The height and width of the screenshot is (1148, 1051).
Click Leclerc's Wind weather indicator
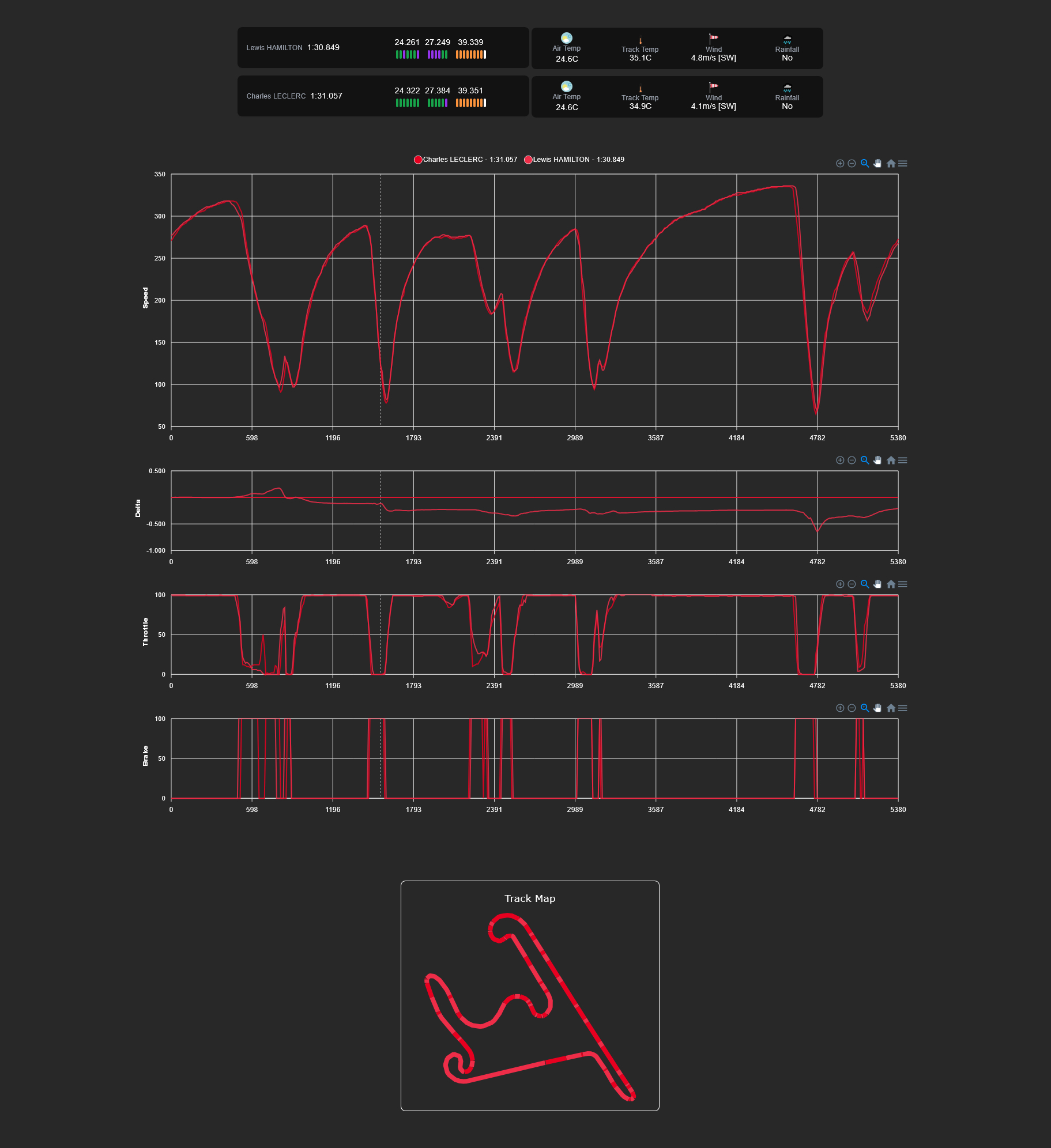click(713, 96)
